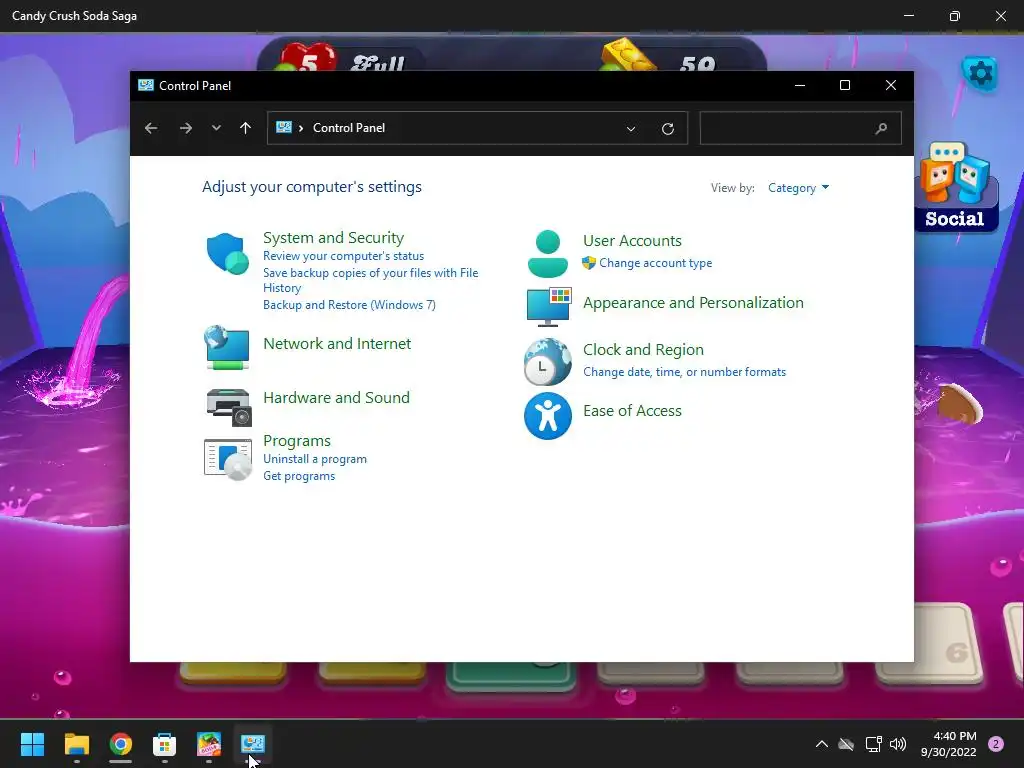1024x768 pixels.
Task: Open Clock and Region heading link
Action: click(643, 350)
